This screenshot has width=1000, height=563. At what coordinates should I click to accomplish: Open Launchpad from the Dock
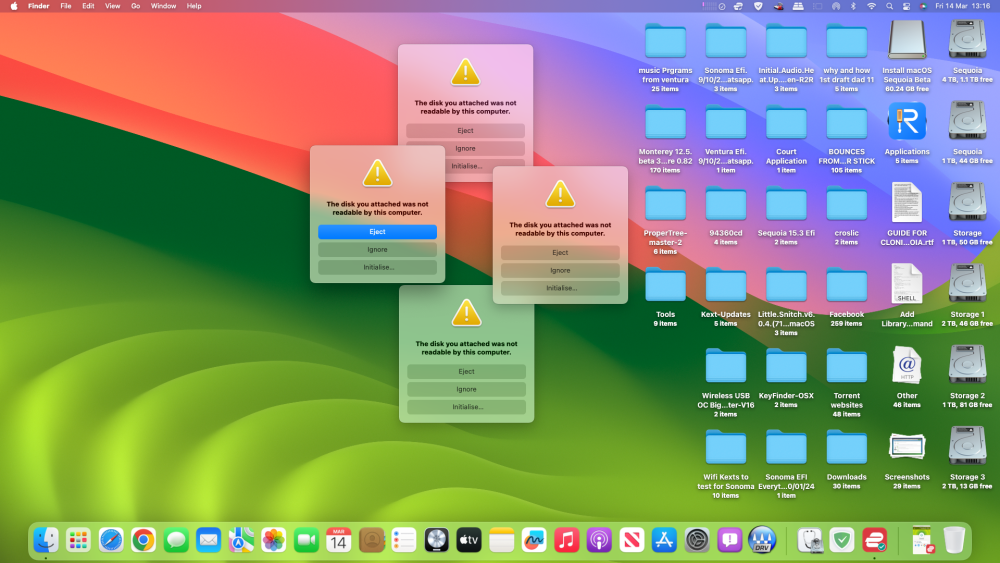(x=78, y=540)
